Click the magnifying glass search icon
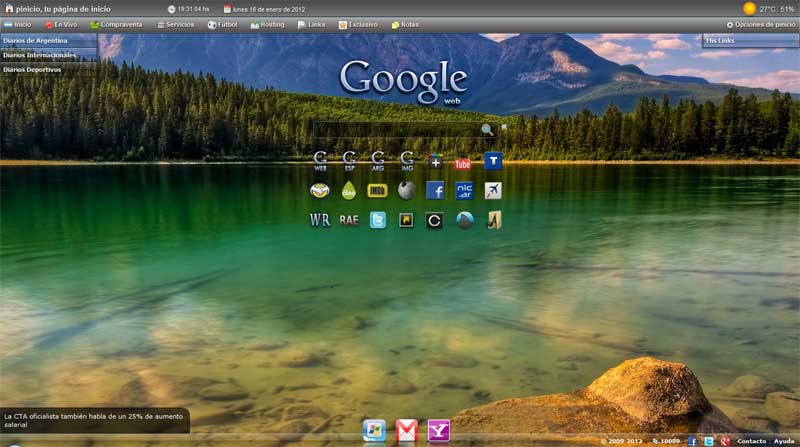 487,130
